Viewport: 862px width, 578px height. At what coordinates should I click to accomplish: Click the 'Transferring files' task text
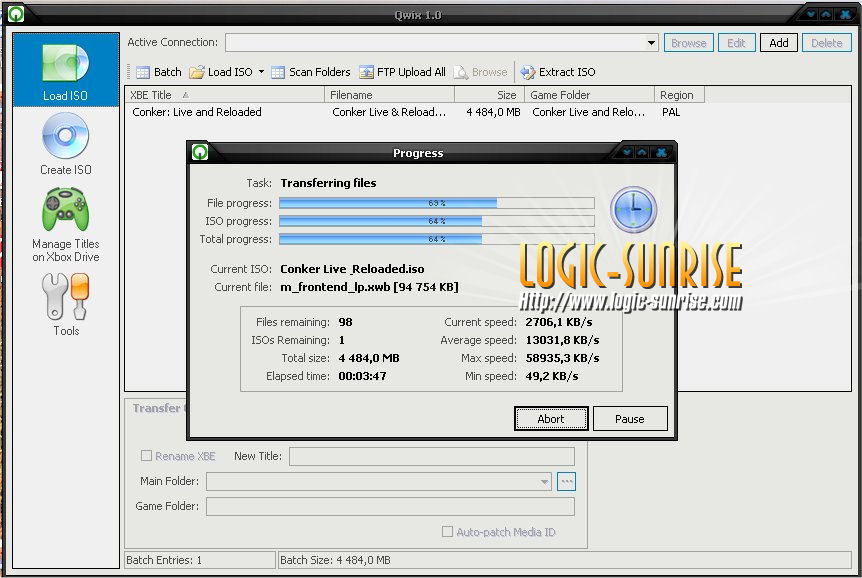coord(328,183)
